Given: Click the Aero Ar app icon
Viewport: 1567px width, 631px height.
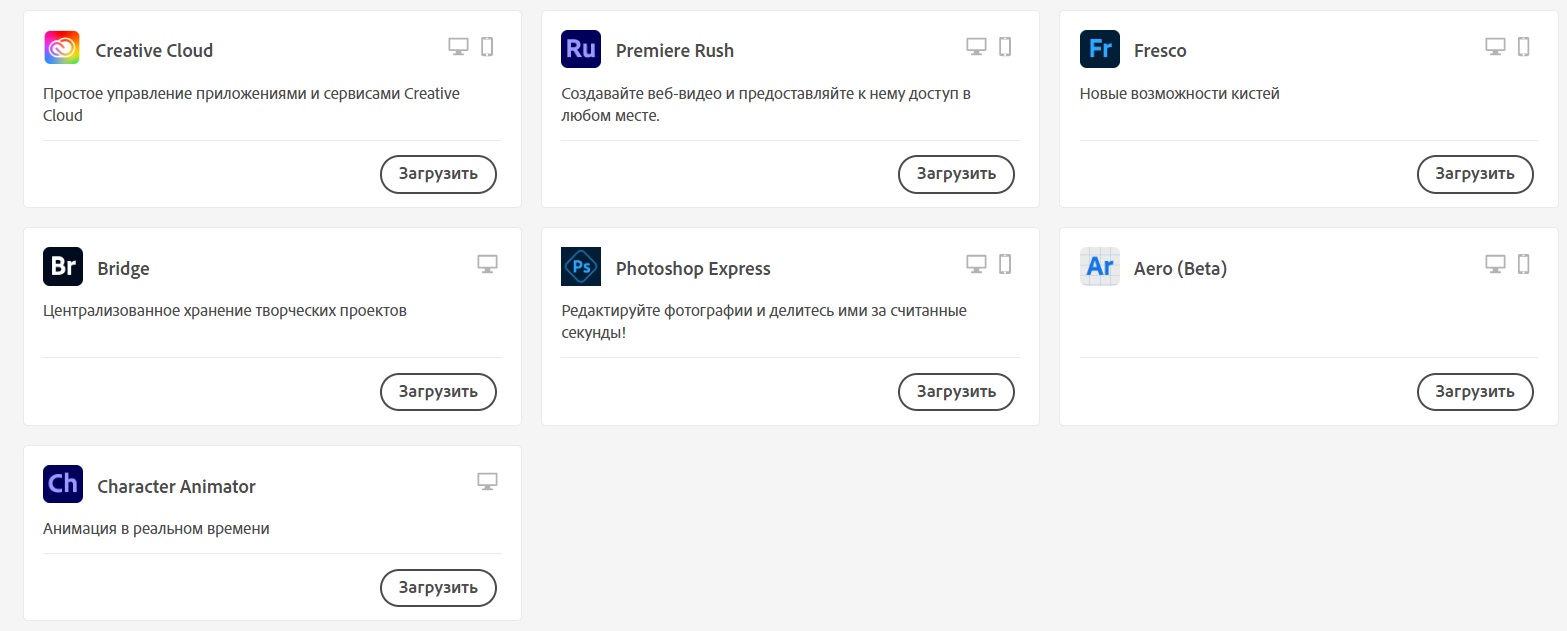Looking at the screenshot, I should [1099, 267].
